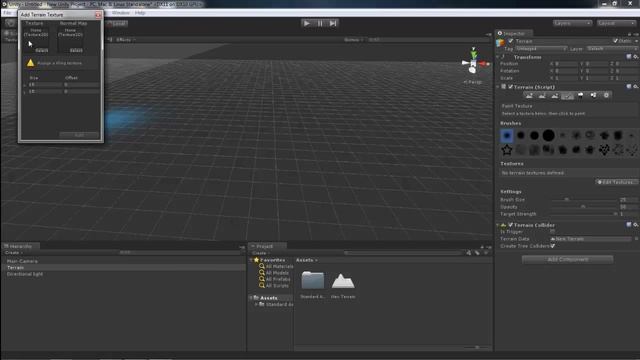
Task: Select the Paint Details terrain tool
Action: click(x=593, y=96)
